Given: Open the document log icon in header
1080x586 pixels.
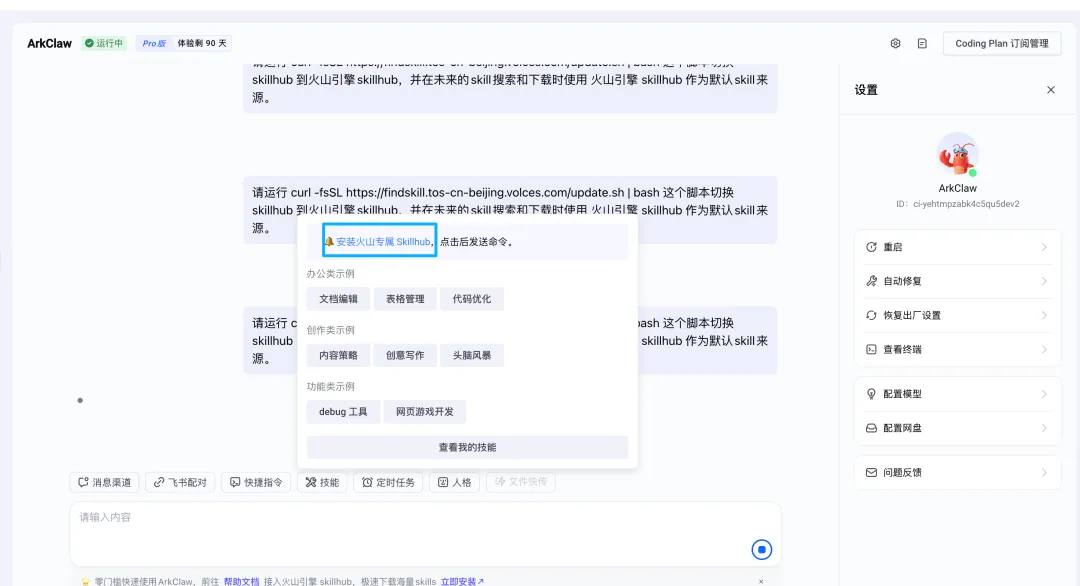Looking at the screenshot, I should coord(922,43).
